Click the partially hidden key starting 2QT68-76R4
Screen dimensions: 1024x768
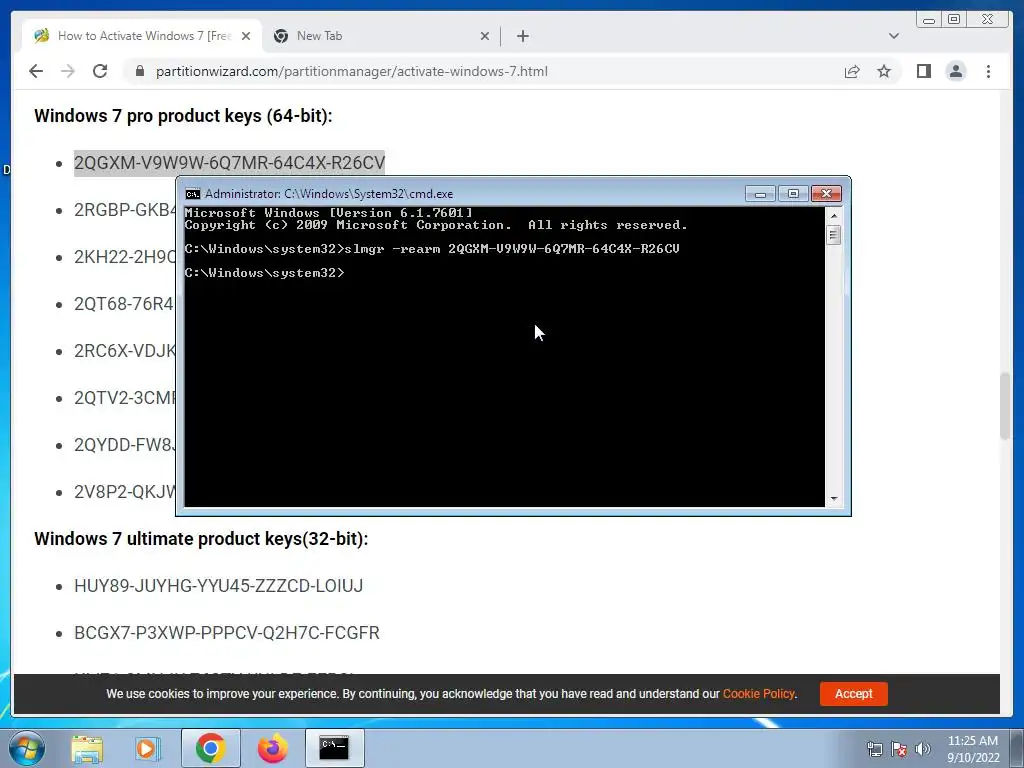pos(124,304)
